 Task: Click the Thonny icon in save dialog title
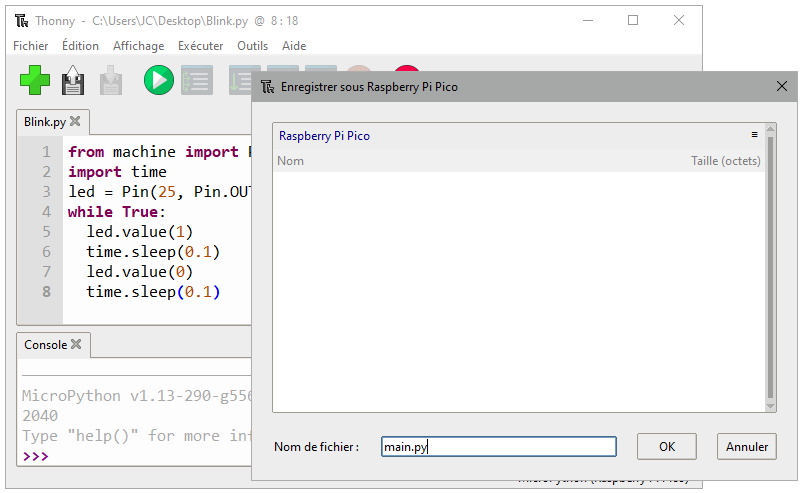[268, 87]
